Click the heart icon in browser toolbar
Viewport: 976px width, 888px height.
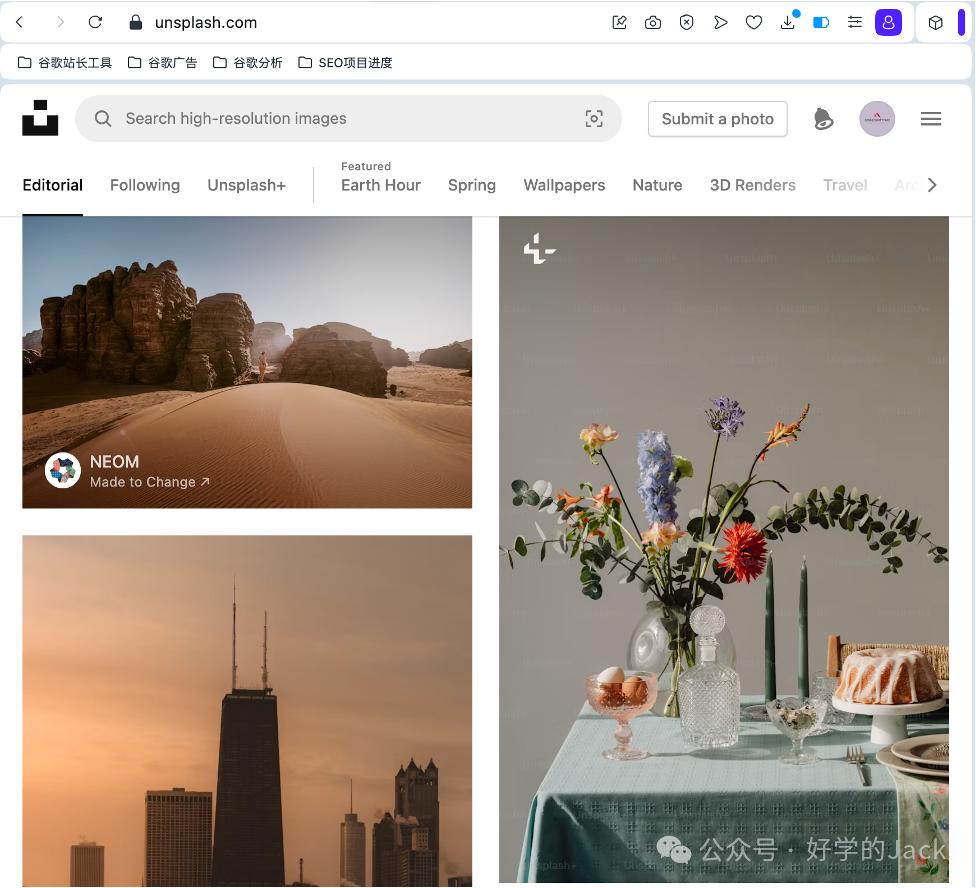click(754, 22)
